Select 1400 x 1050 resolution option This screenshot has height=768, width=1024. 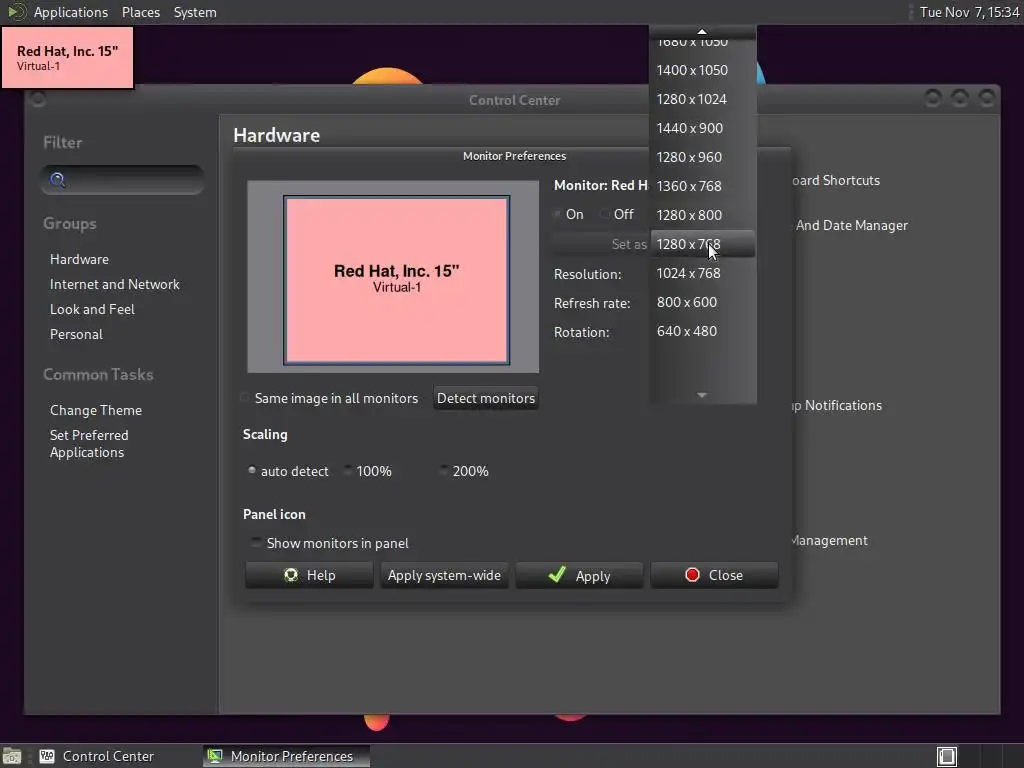(x=703, y=70)
